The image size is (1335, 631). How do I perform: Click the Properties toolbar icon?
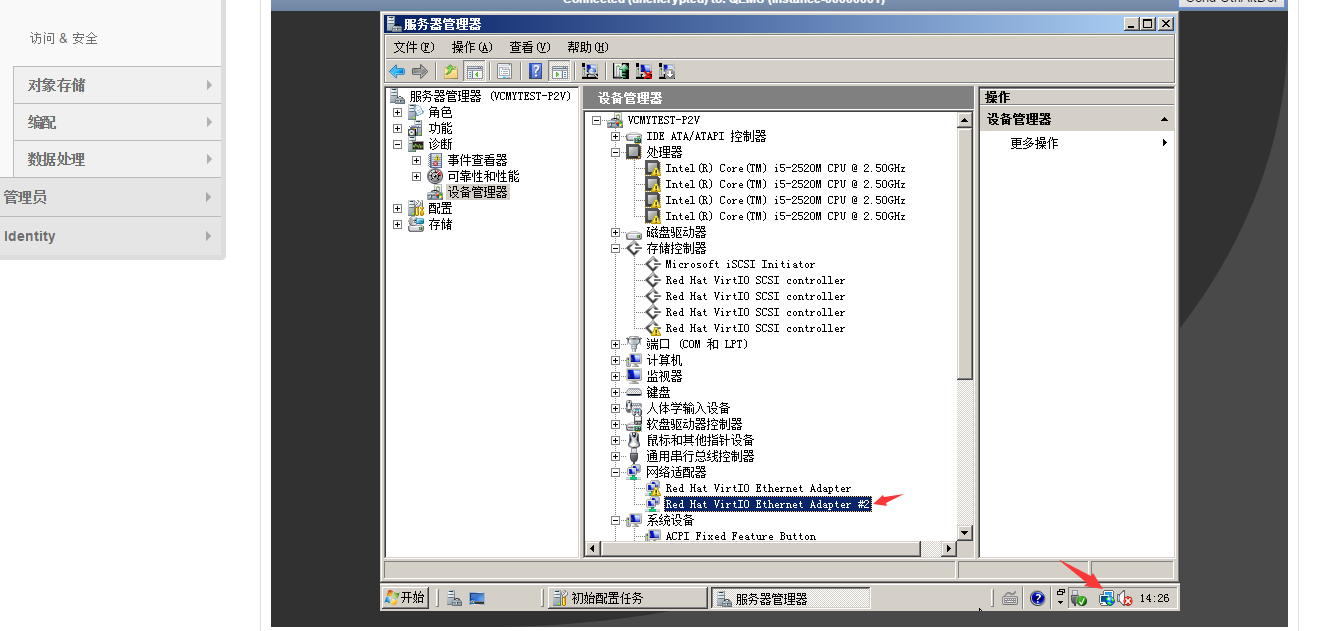(x=504, y=71)
